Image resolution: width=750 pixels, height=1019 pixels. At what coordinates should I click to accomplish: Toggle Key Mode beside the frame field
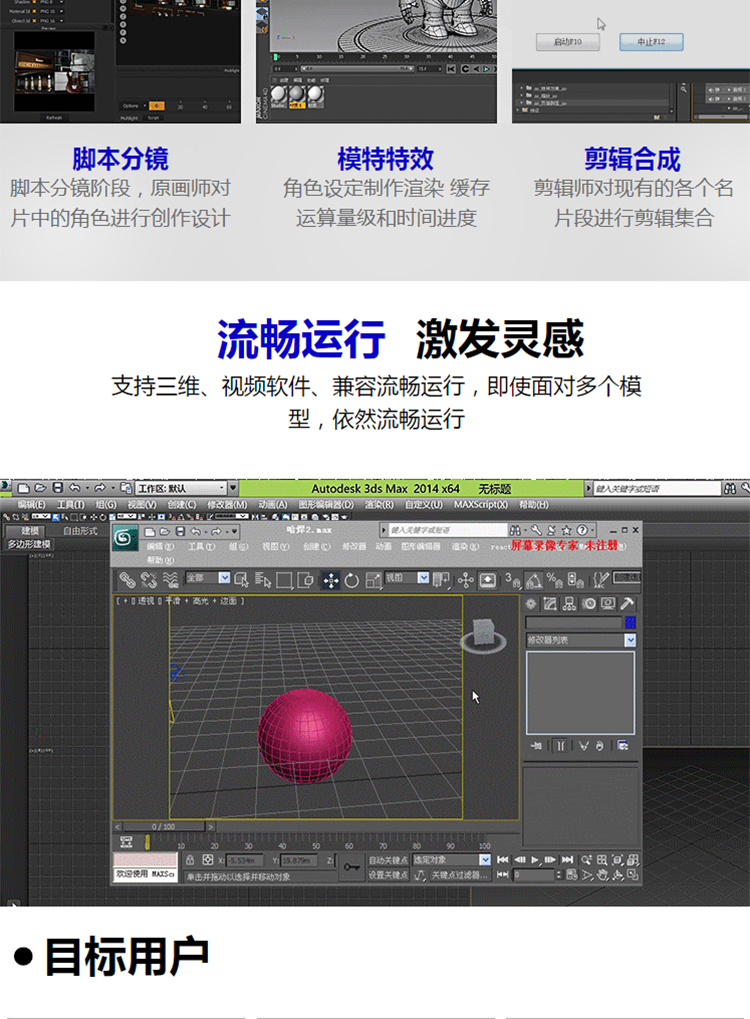(x=502, y=875)
